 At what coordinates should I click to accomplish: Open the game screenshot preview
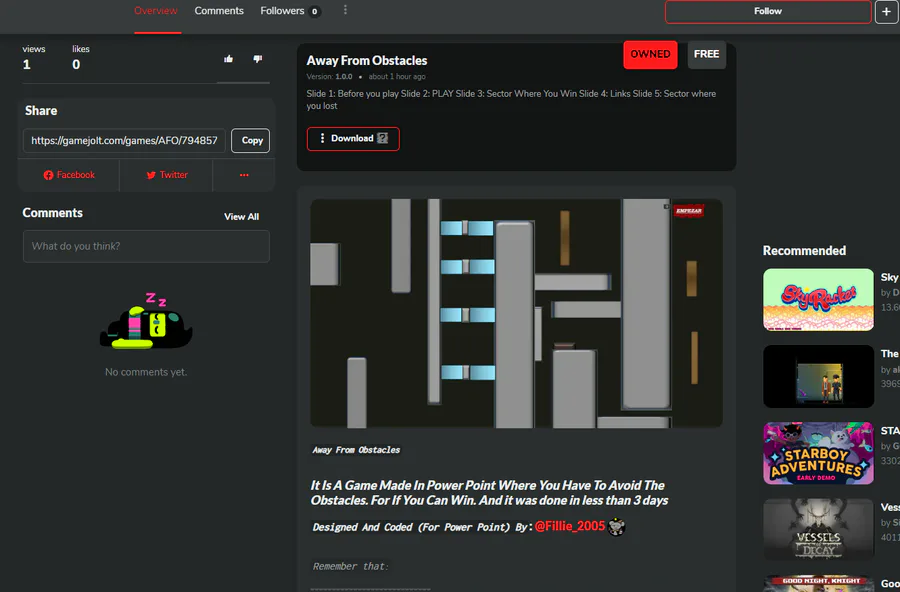pyautogui.click(x=516, y=313)
